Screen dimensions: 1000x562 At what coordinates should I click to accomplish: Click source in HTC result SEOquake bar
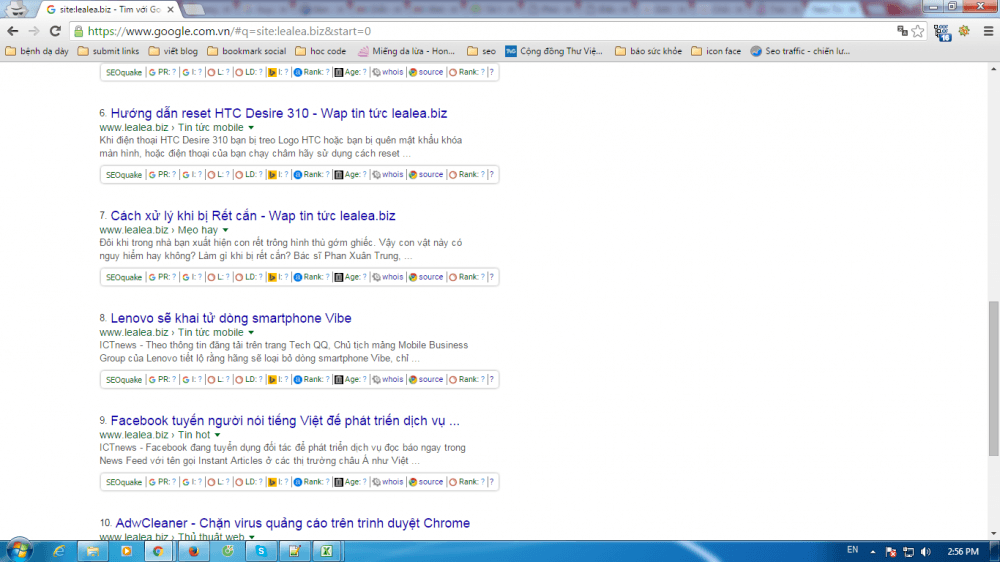coord(426,174)
